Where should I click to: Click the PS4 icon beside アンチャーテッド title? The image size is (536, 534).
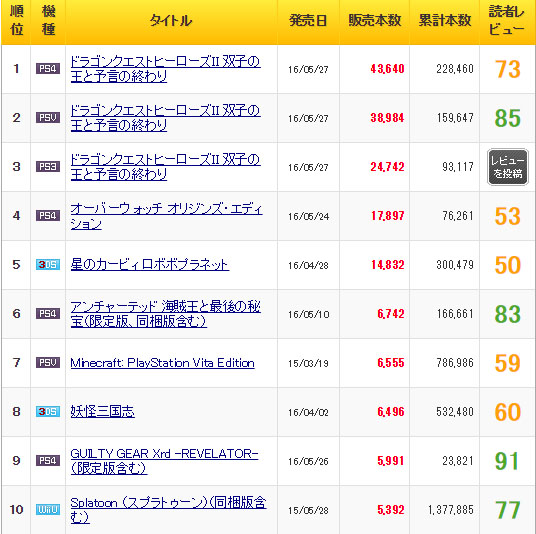(x=48, y=313)
